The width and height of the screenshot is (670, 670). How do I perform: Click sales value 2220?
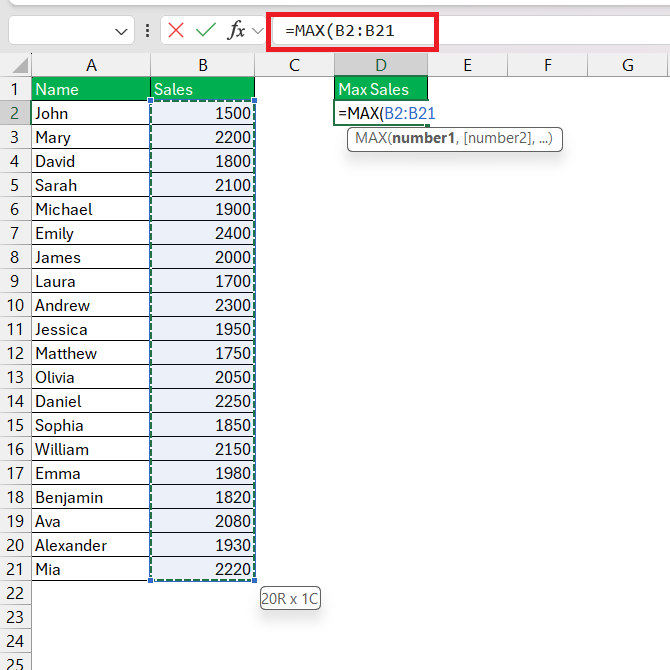(203, 569)
